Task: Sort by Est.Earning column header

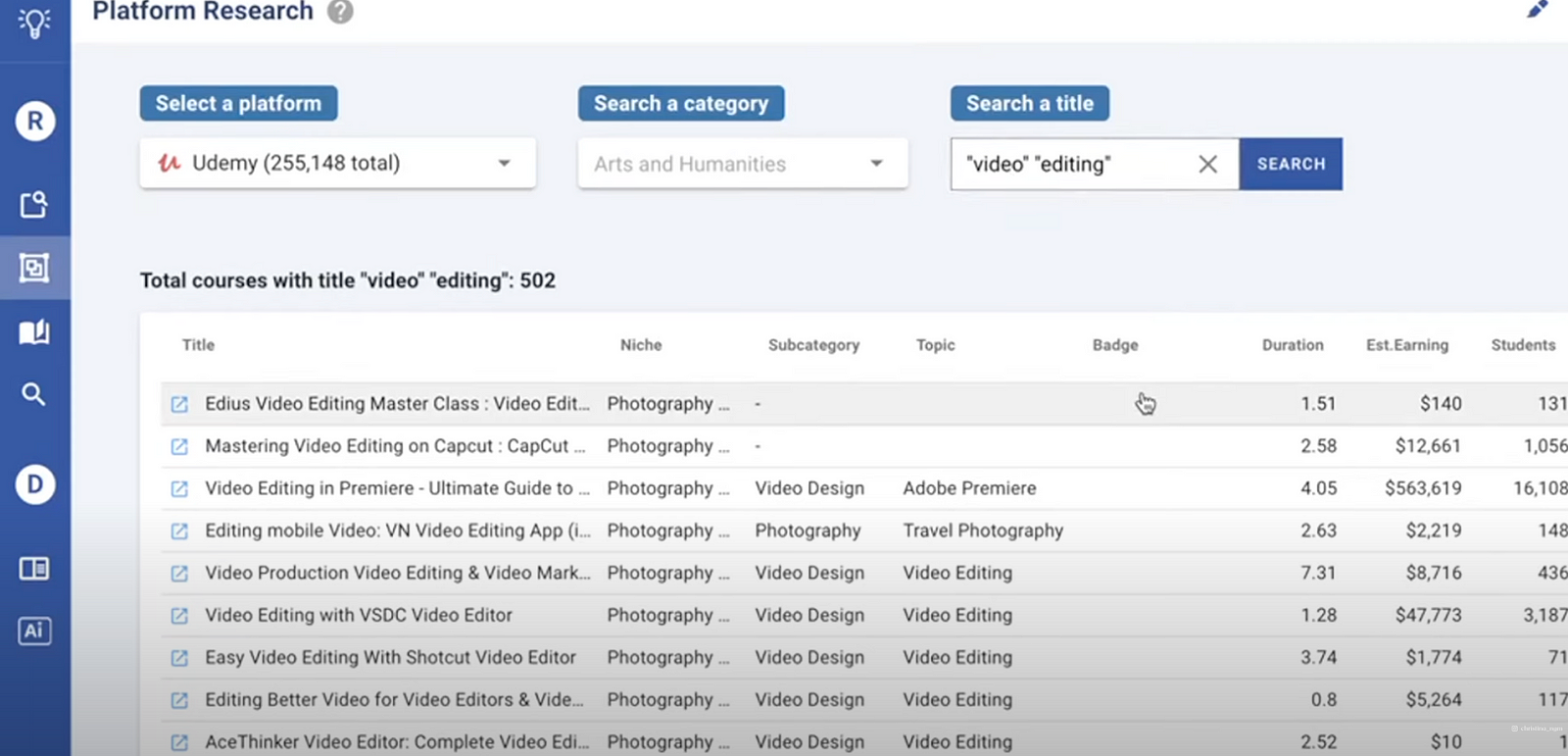Action: [1406, 345]
